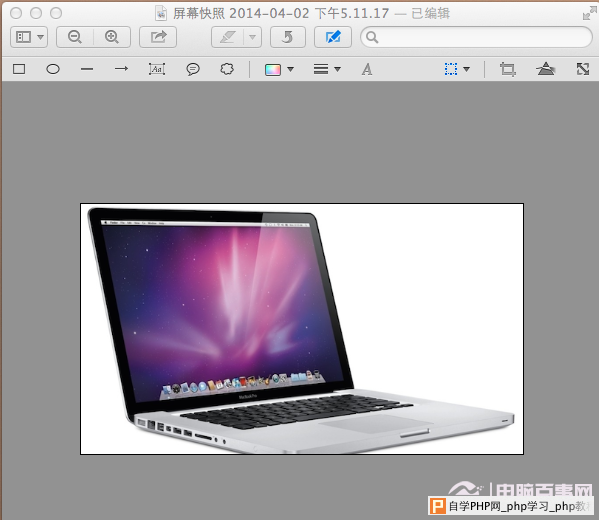Viewport: 599px width, 520px height.
Task: Open the font style tool
Action: (x=367, y=69)
